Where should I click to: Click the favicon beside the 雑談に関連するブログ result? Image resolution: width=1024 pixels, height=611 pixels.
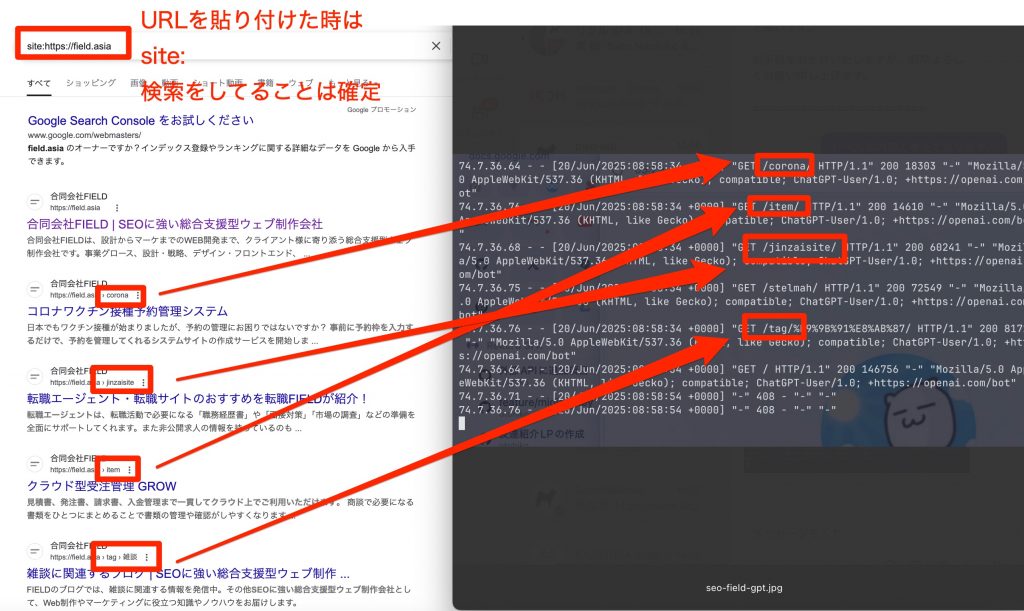35,551
